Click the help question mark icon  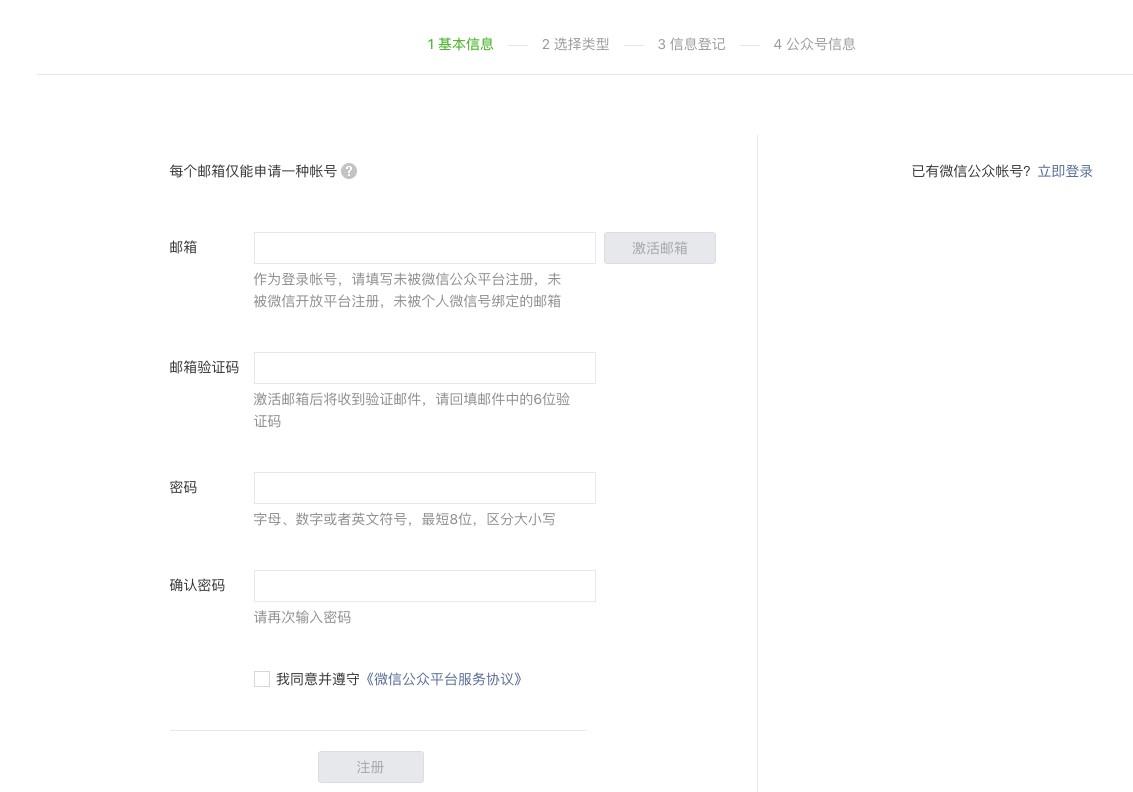[349, 171]
